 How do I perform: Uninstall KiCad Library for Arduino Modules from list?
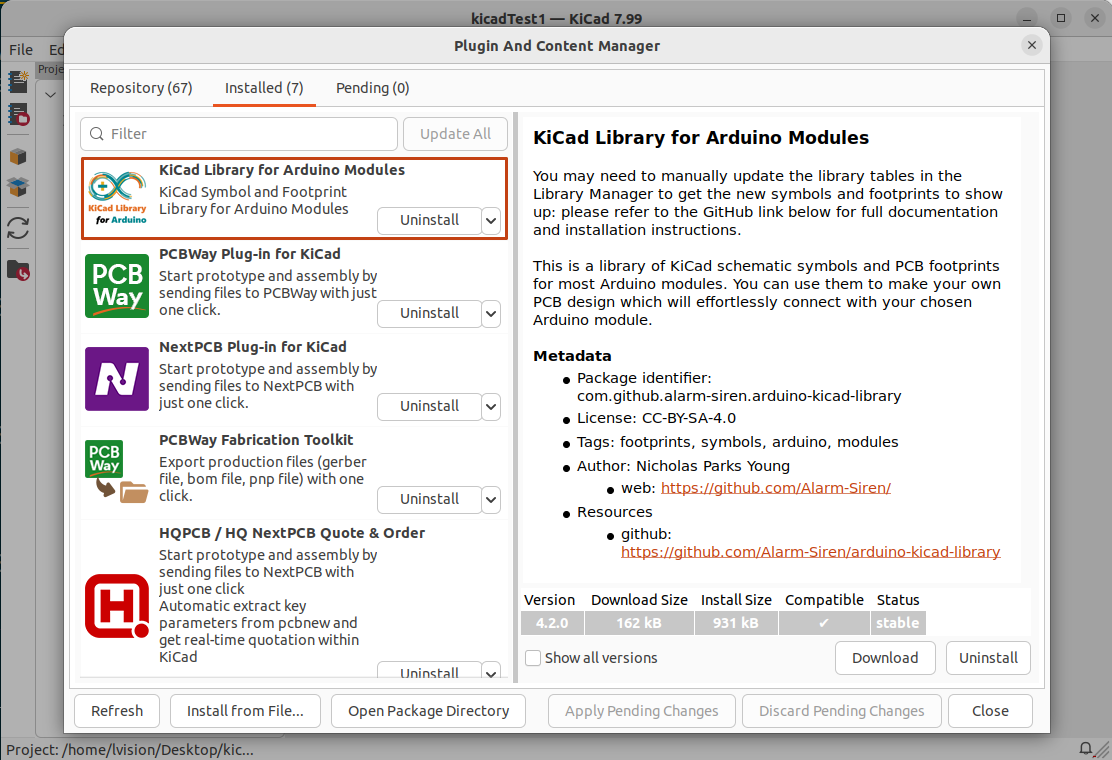[x=429, y=220]
